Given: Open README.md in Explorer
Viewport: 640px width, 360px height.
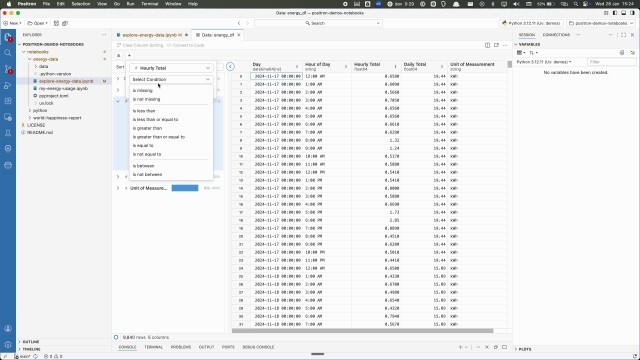Looking at the screenshot, I should [40, 133].
